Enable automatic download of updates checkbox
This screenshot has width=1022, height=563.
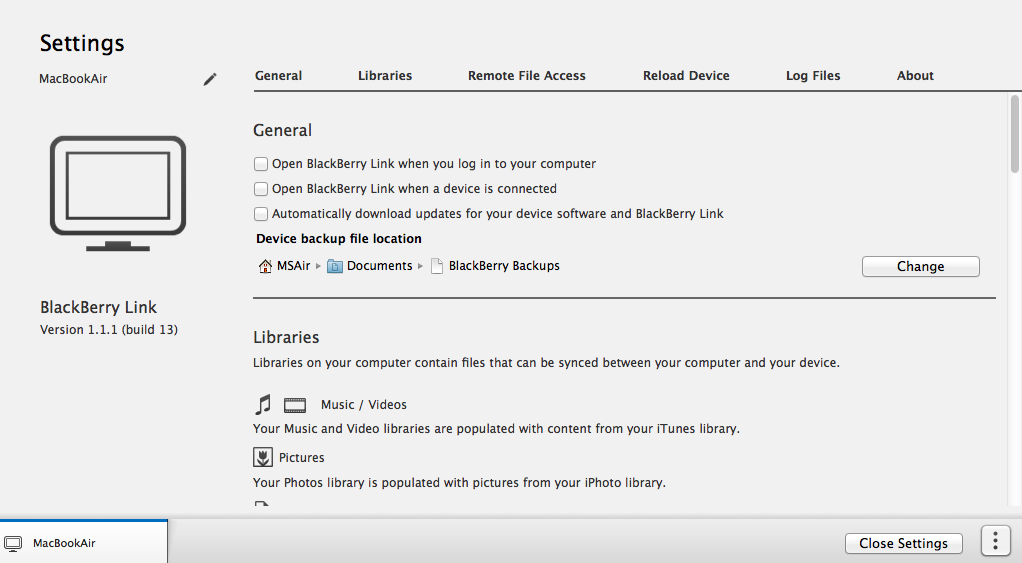pos(261,214)
